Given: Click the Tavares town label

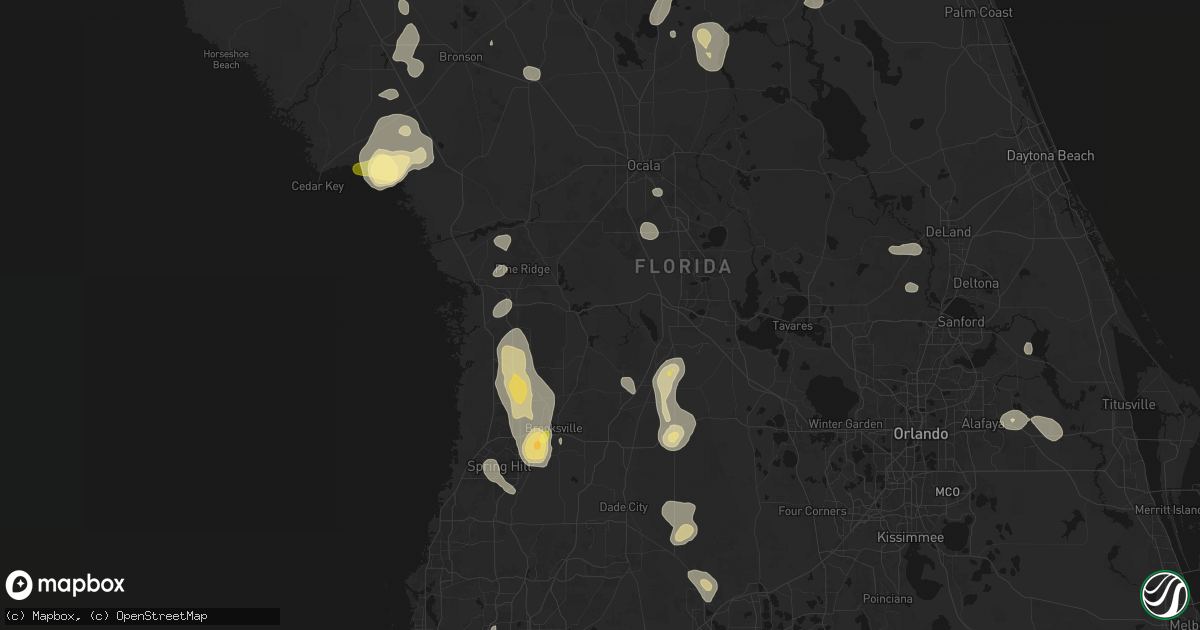Looking at the screenshot, I should [x=793, y=326].
